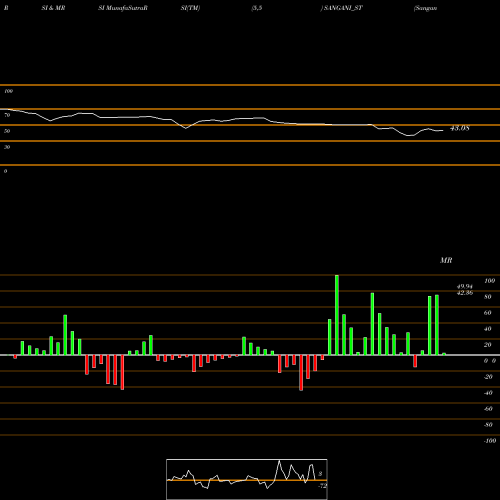Click the RSI value '43.08' label
This screenshot has height=500, width=500.
[460, 128]
